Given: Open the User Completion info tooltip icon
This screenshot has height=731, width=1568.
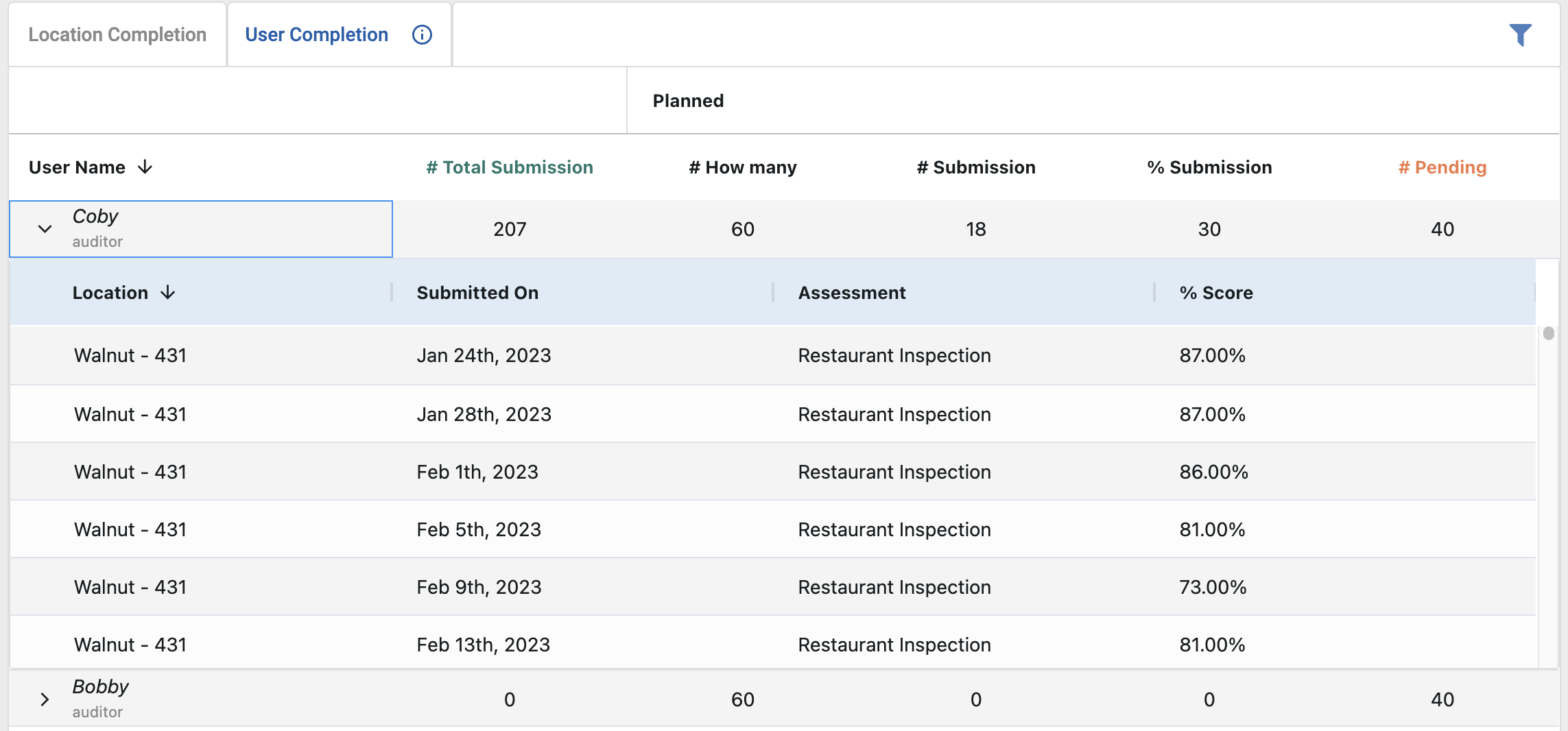Looking at the screenshot, I should pos(422,34).
